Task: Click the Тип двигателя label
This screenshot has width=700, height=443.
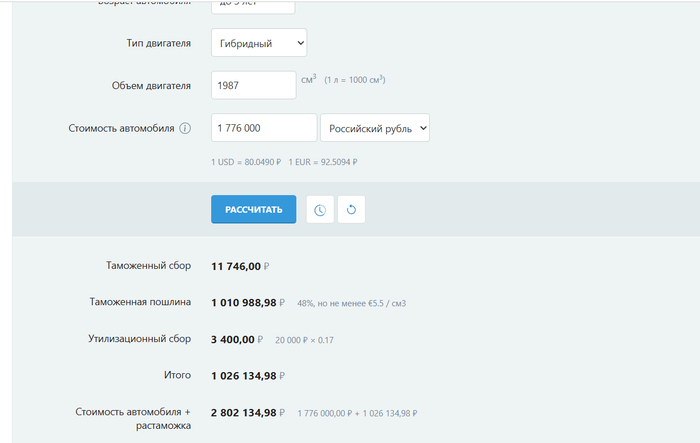Action: [154, 43]
